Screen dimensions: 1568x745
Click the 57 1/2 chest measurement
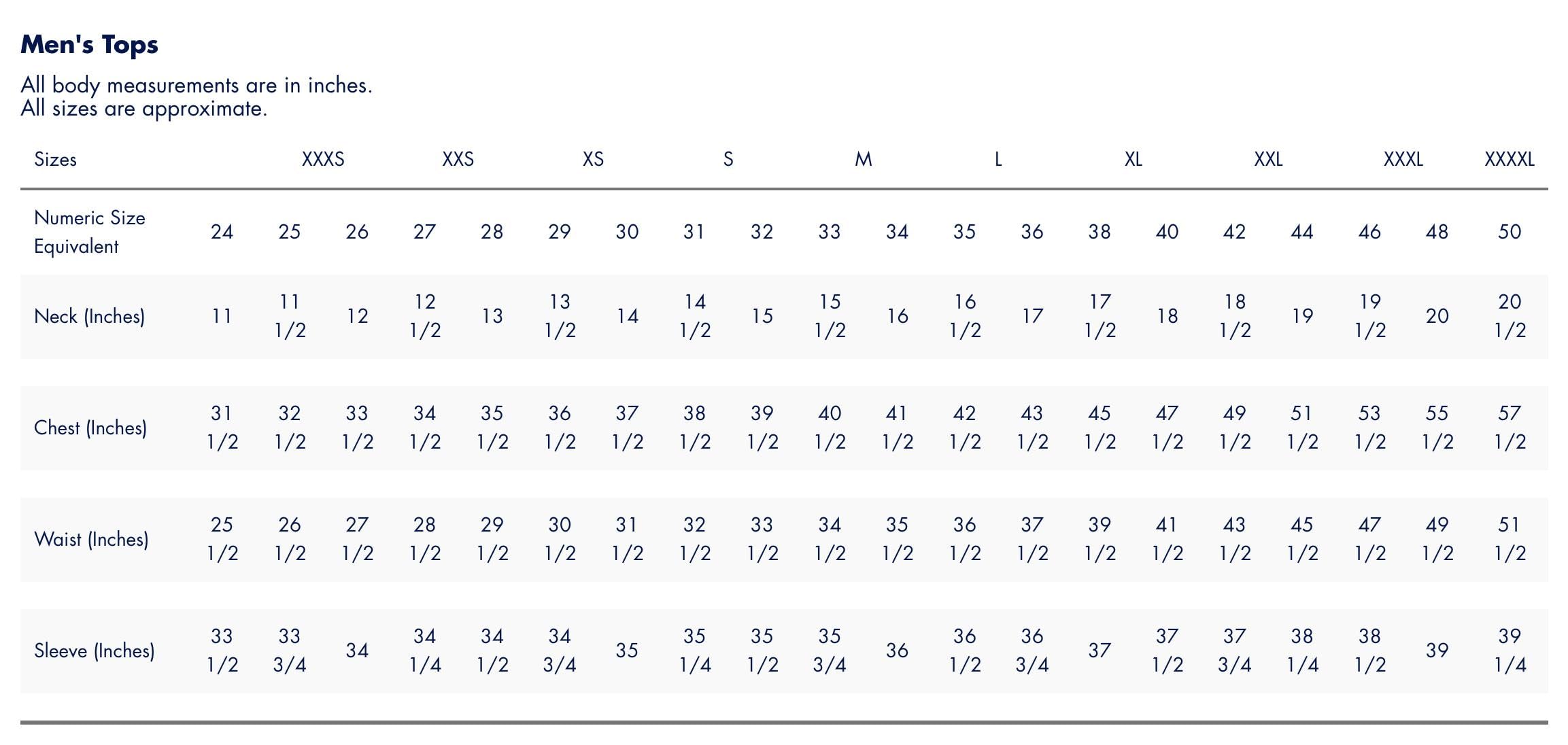click(1509, 428)
